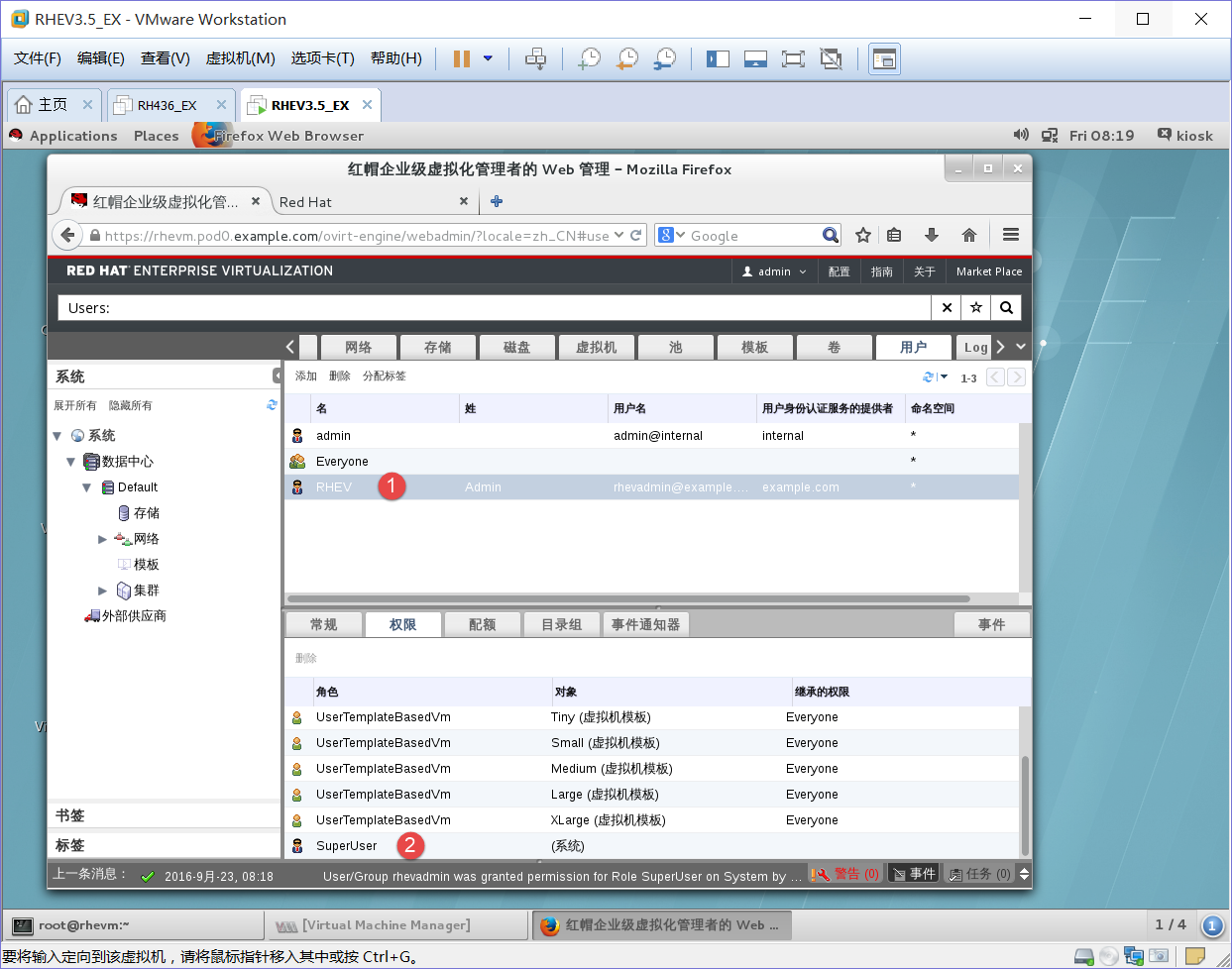Take a VM snapshot using the toolbar icon

[x=589, y=58]
